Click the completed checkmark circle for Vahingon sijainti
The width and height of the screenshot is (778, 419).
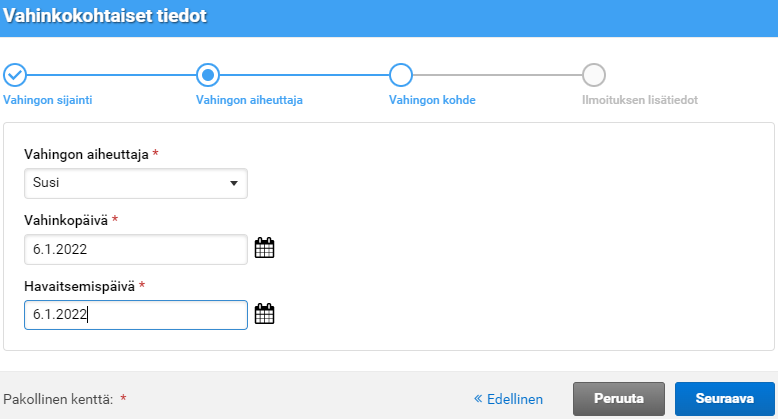point(15,75)
